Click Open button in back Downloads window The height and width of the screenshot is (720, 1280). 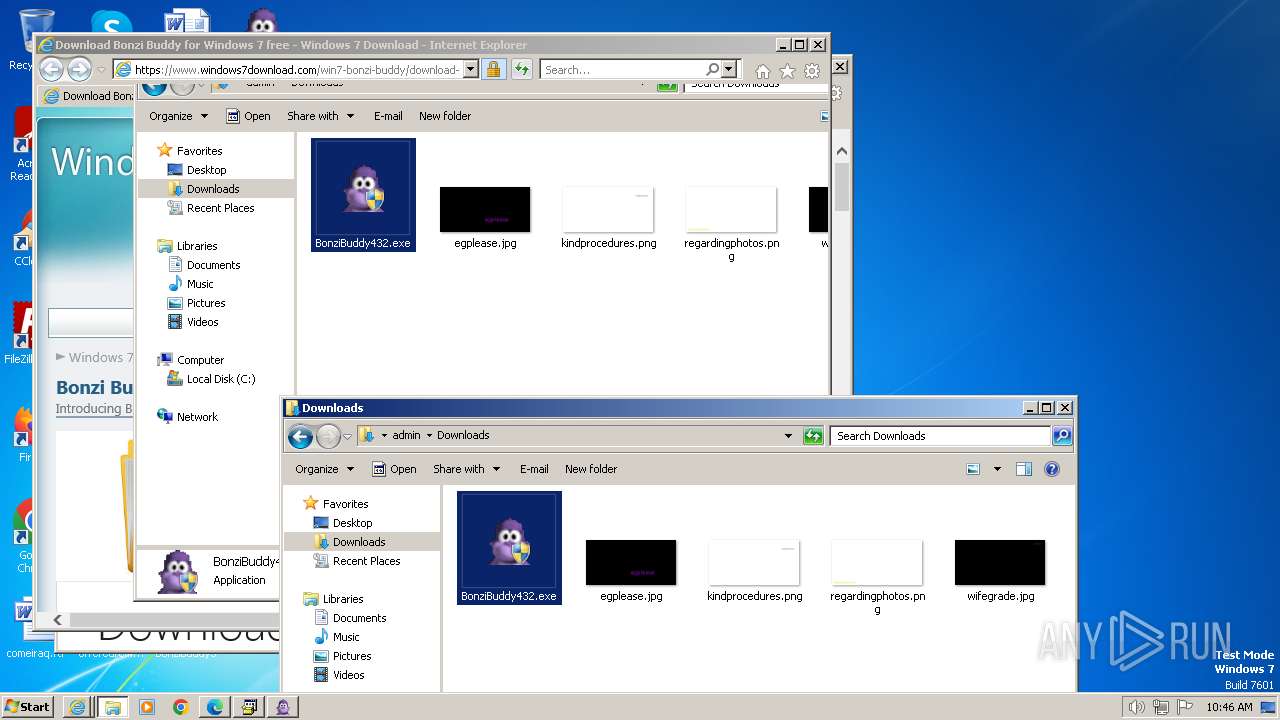tap(248, 116)
